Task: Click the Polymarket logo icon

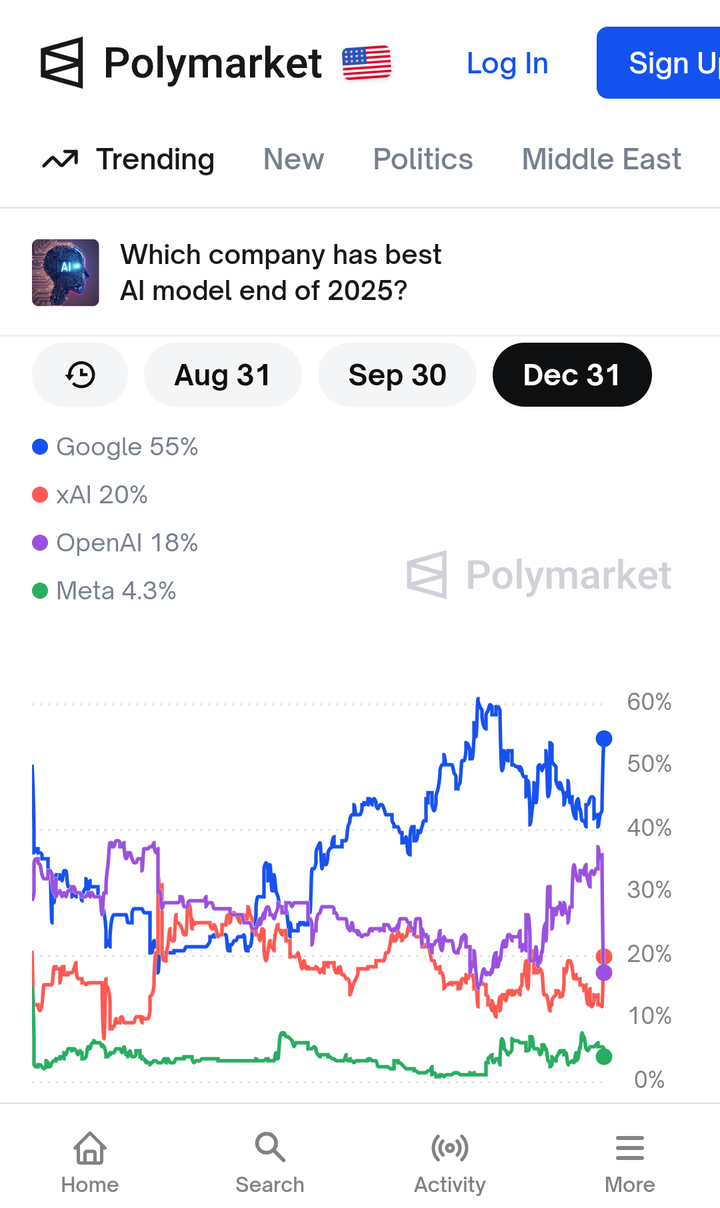Action: click(x=62, y=63)
